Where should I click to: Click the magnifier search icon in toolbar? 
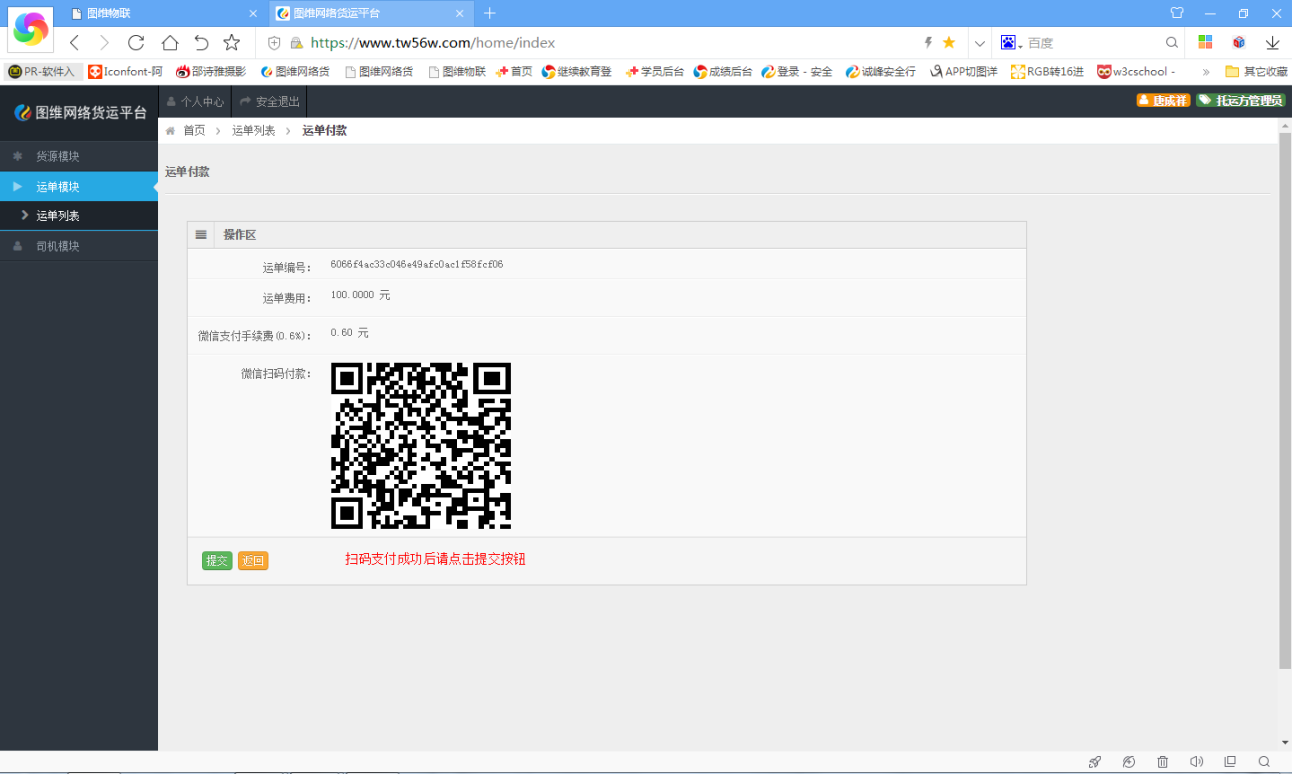pyautogui.click(x=1172, y=43)
